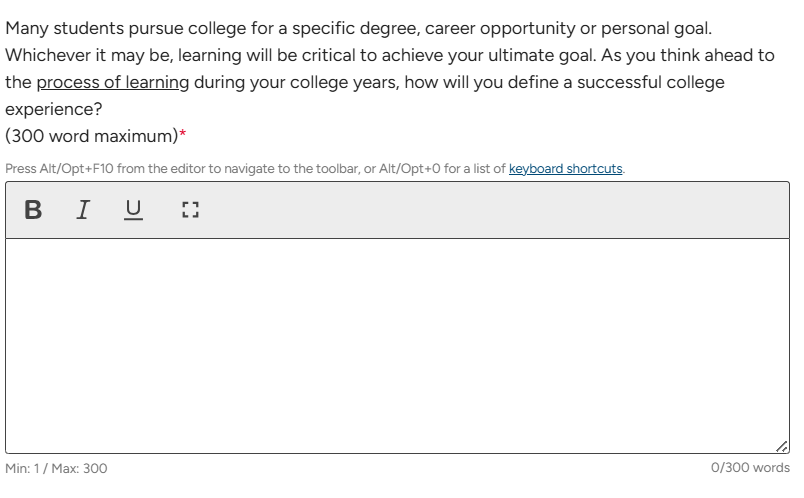Toggle italic text formatting

84,210
